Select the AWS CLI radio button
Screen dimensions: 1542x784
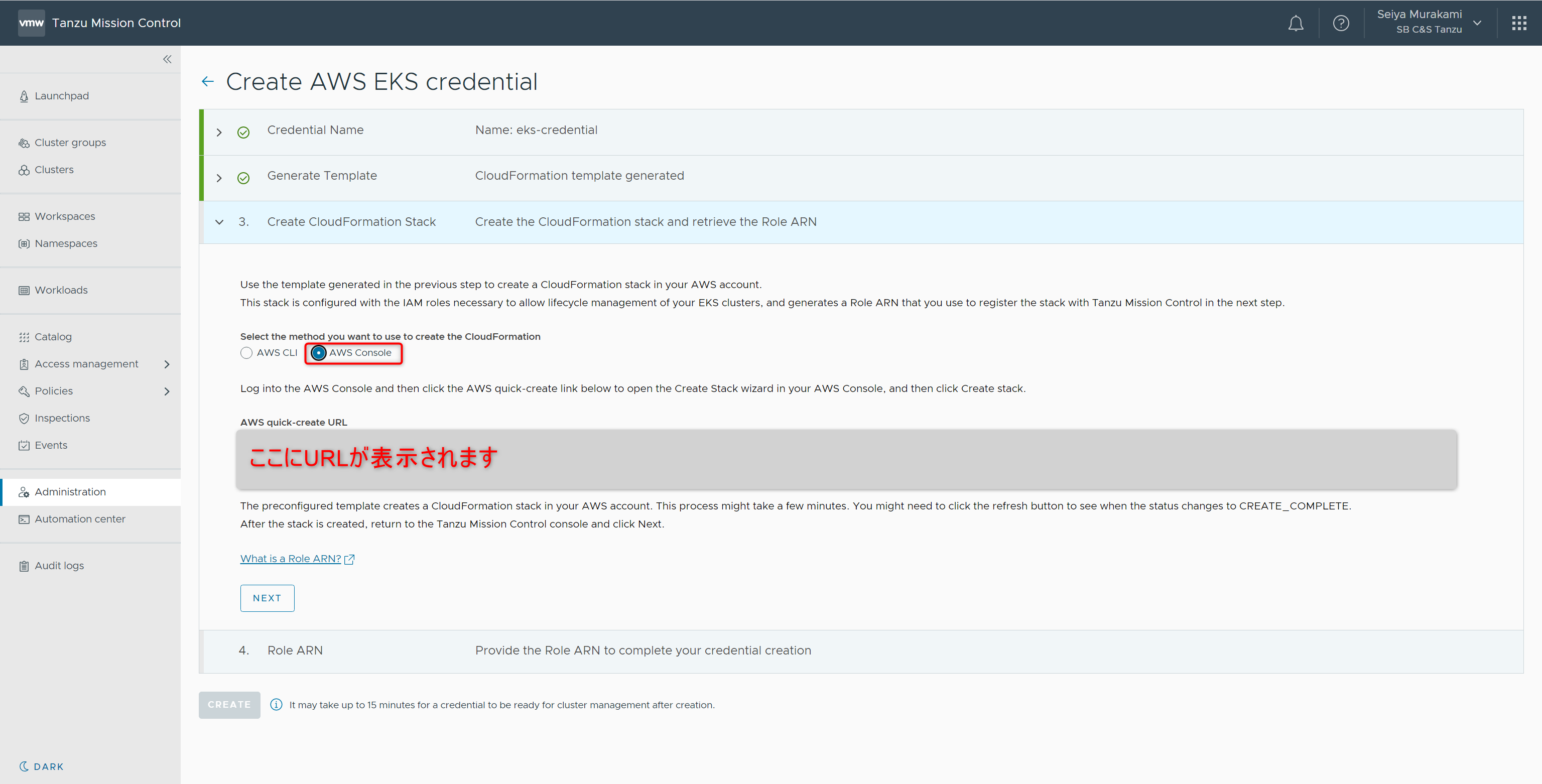pyautogui.click(x=246, y=353)
